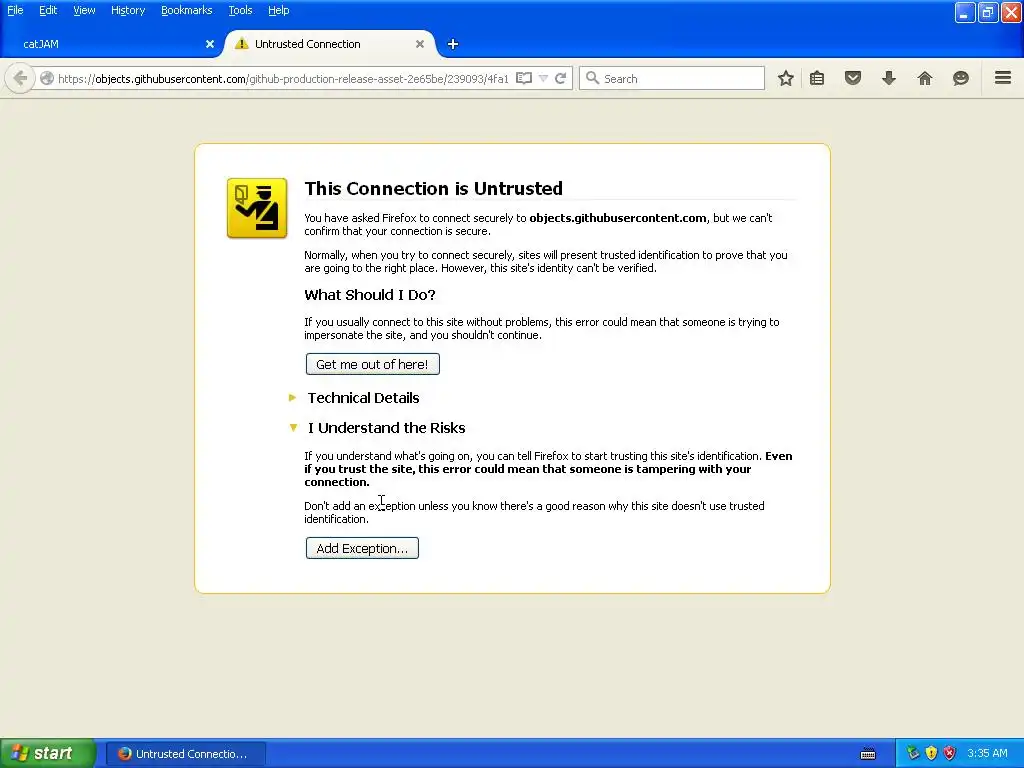
Task: Open the Windows start button
Action: coord(48,753)
